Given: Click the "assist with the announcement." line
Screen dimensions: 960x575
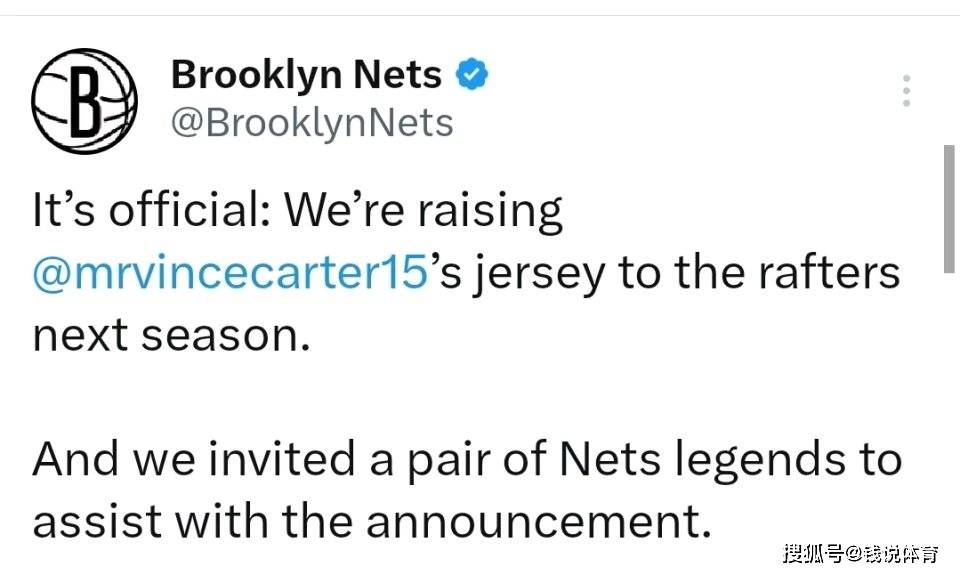Looking at the screenshot, I should [372, 521].
